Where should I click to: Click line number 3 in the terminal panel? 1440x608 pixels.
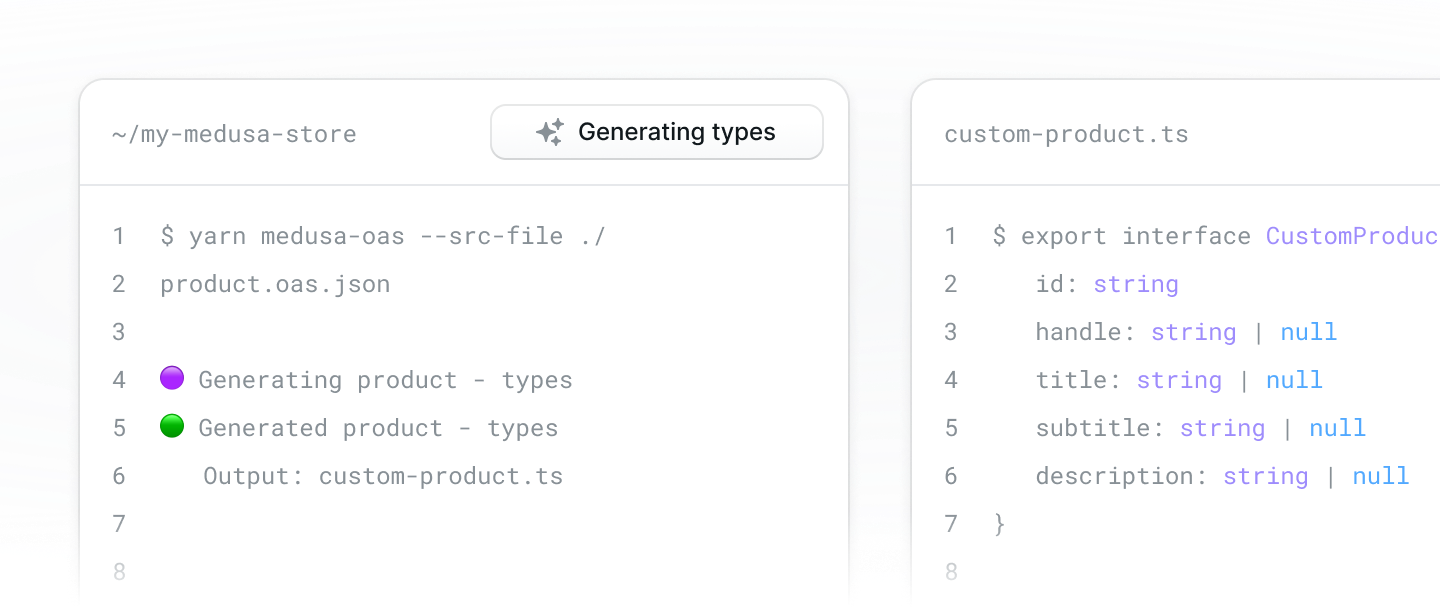[x=119, y=332]
